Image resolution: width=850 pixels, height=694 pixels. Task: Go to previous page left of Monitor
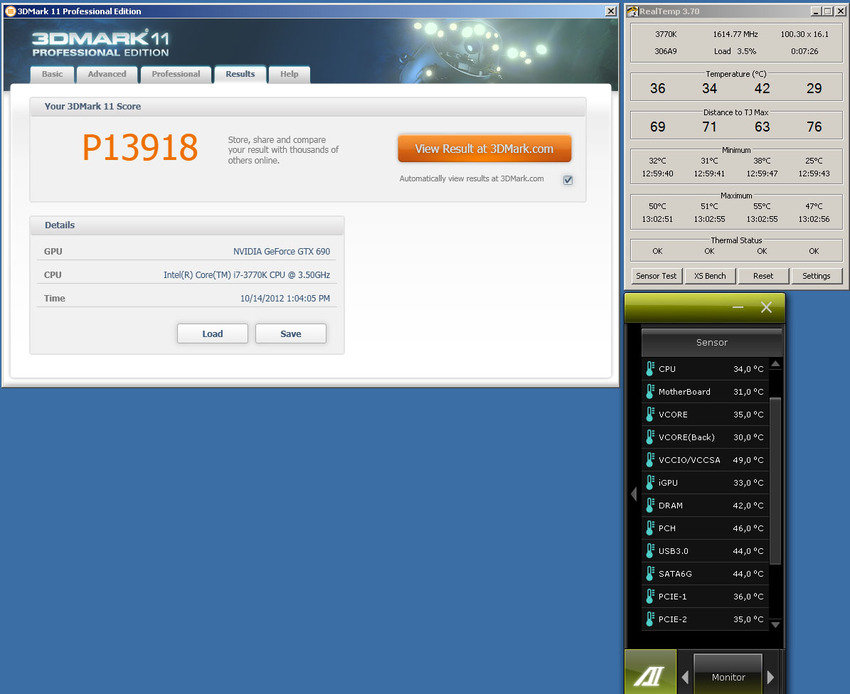pos(685,677)
